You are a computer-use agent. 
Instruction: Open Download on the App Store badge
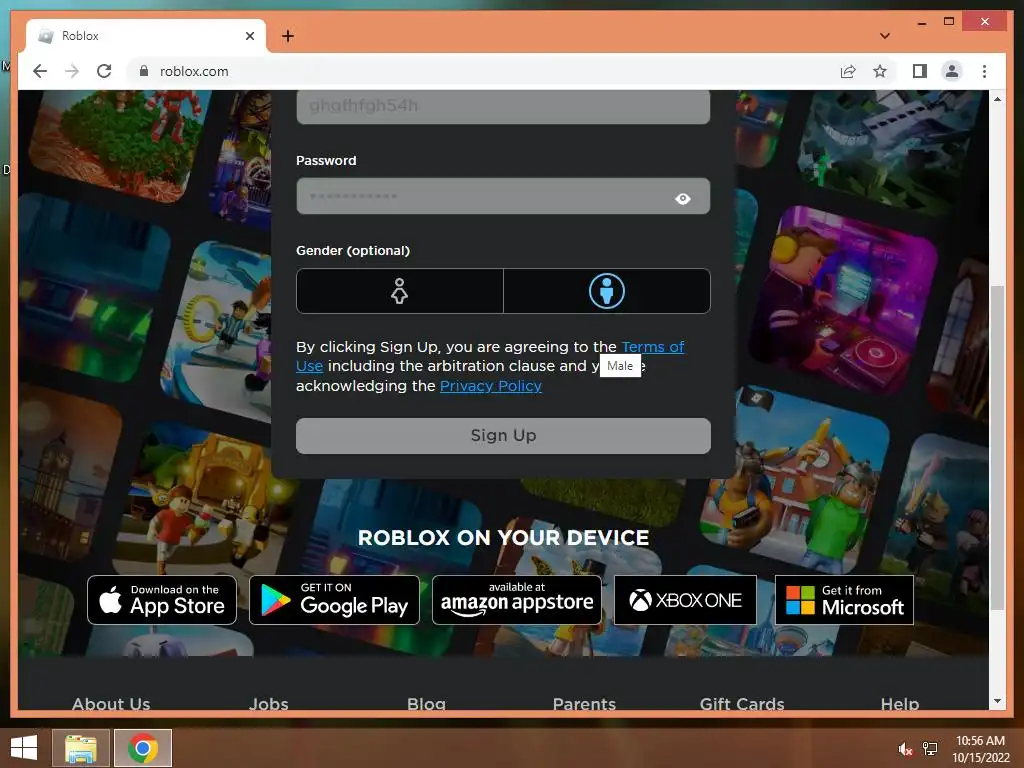click(x=162, y=600)
